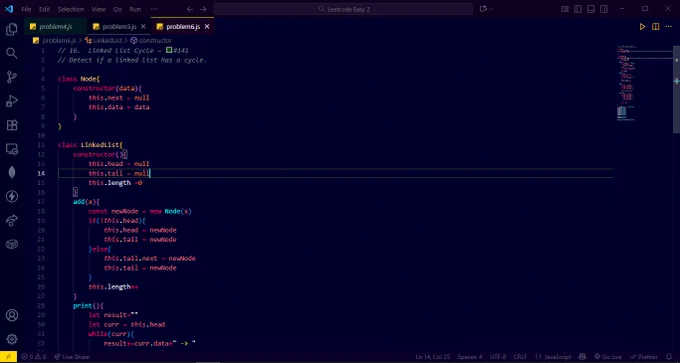Open the Run menu
Screen dimensions: 680x363
pyautogui.click(x=135, y=9)
